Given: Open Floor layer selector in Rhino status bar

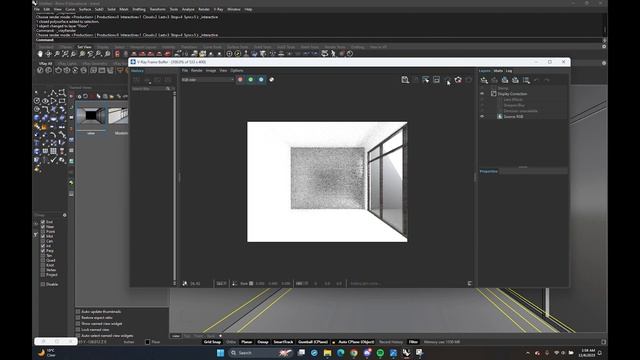Looking at the screenshot, I should click(x=156, y=342).
